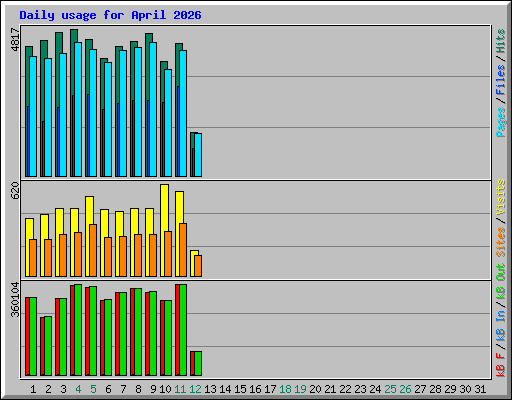The width and height of the screenshot is (512, 400).
Task: Click the cyan files bar for day 1
Action: point(33,116)
